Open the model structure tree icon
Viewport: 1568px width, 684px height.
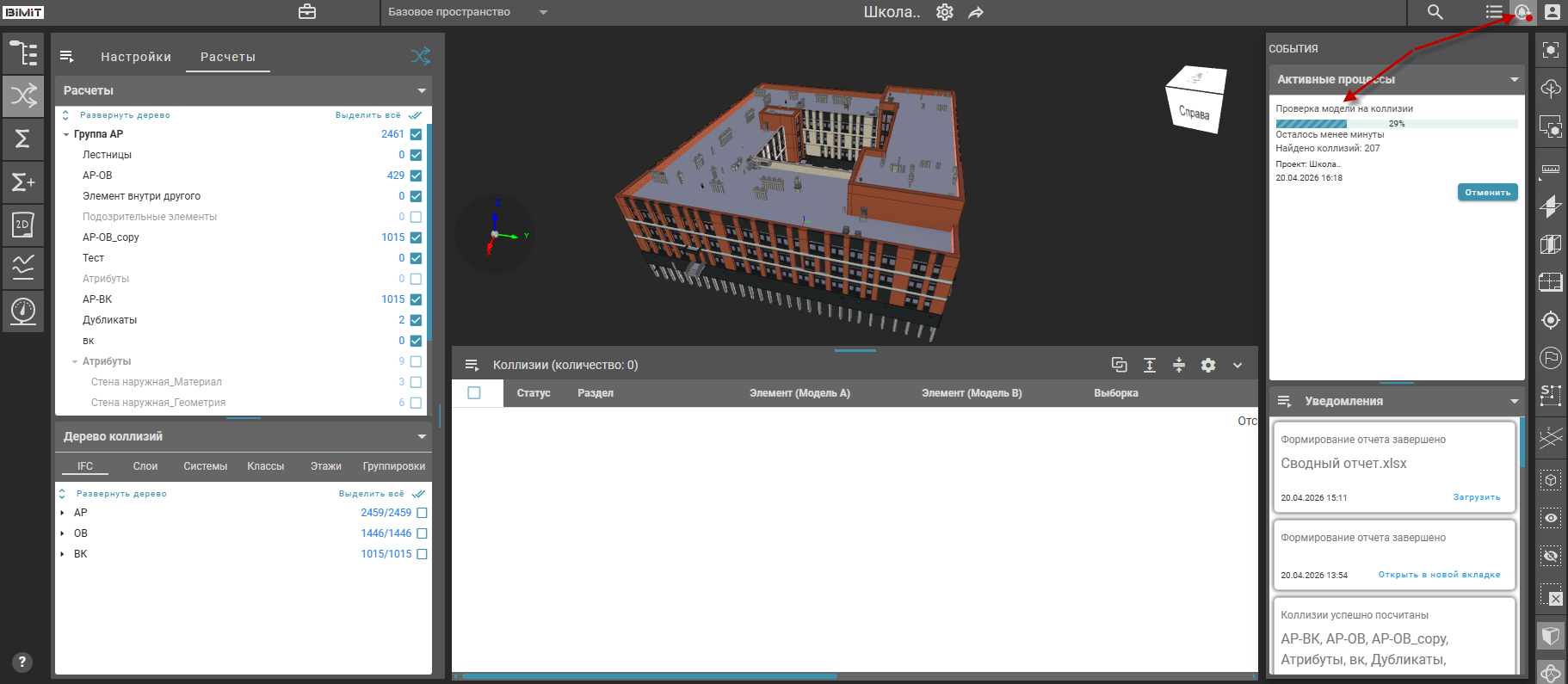(23, 53)
